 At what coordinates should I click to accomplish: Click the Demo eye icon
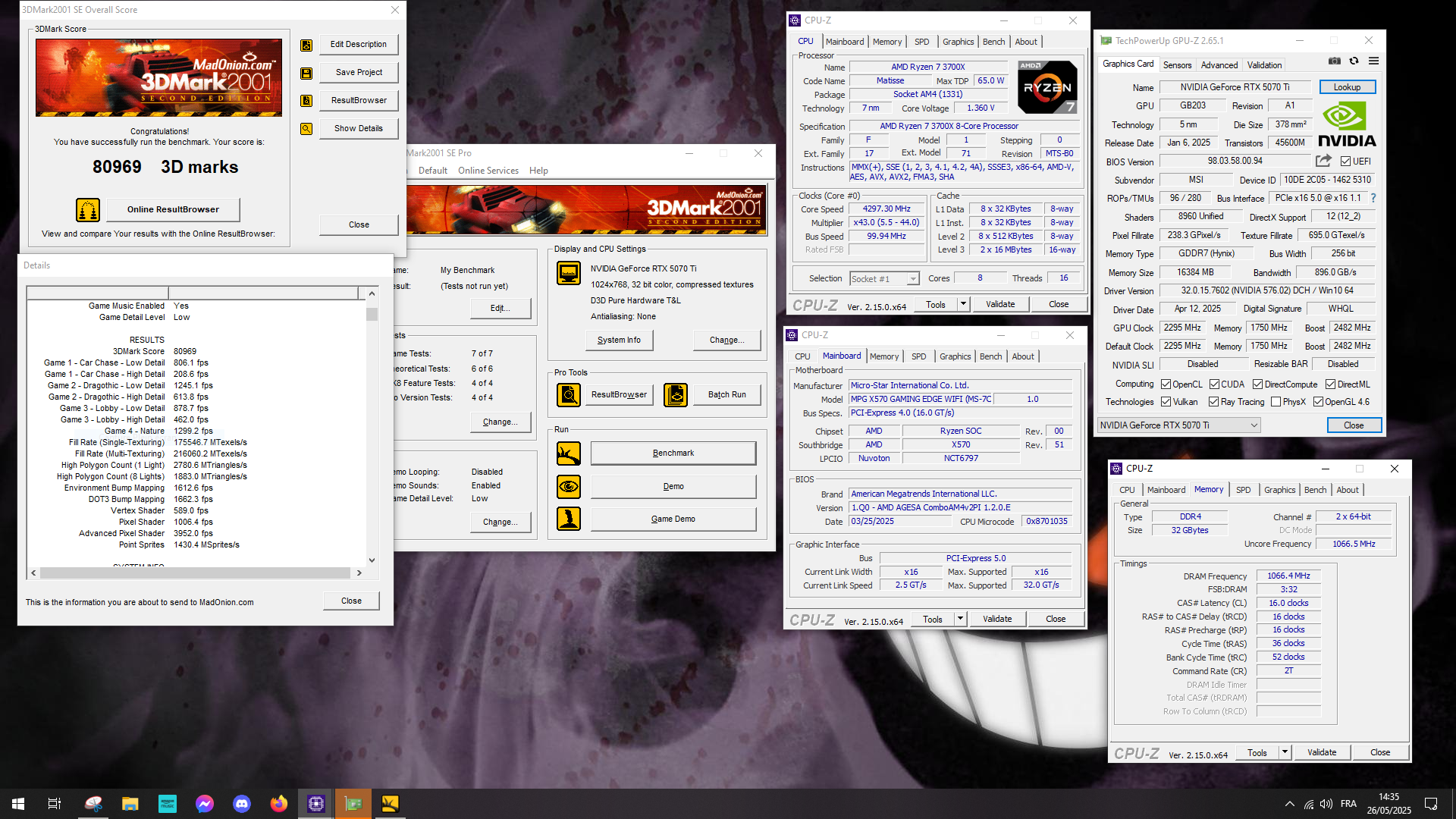(x=569, y=487)
